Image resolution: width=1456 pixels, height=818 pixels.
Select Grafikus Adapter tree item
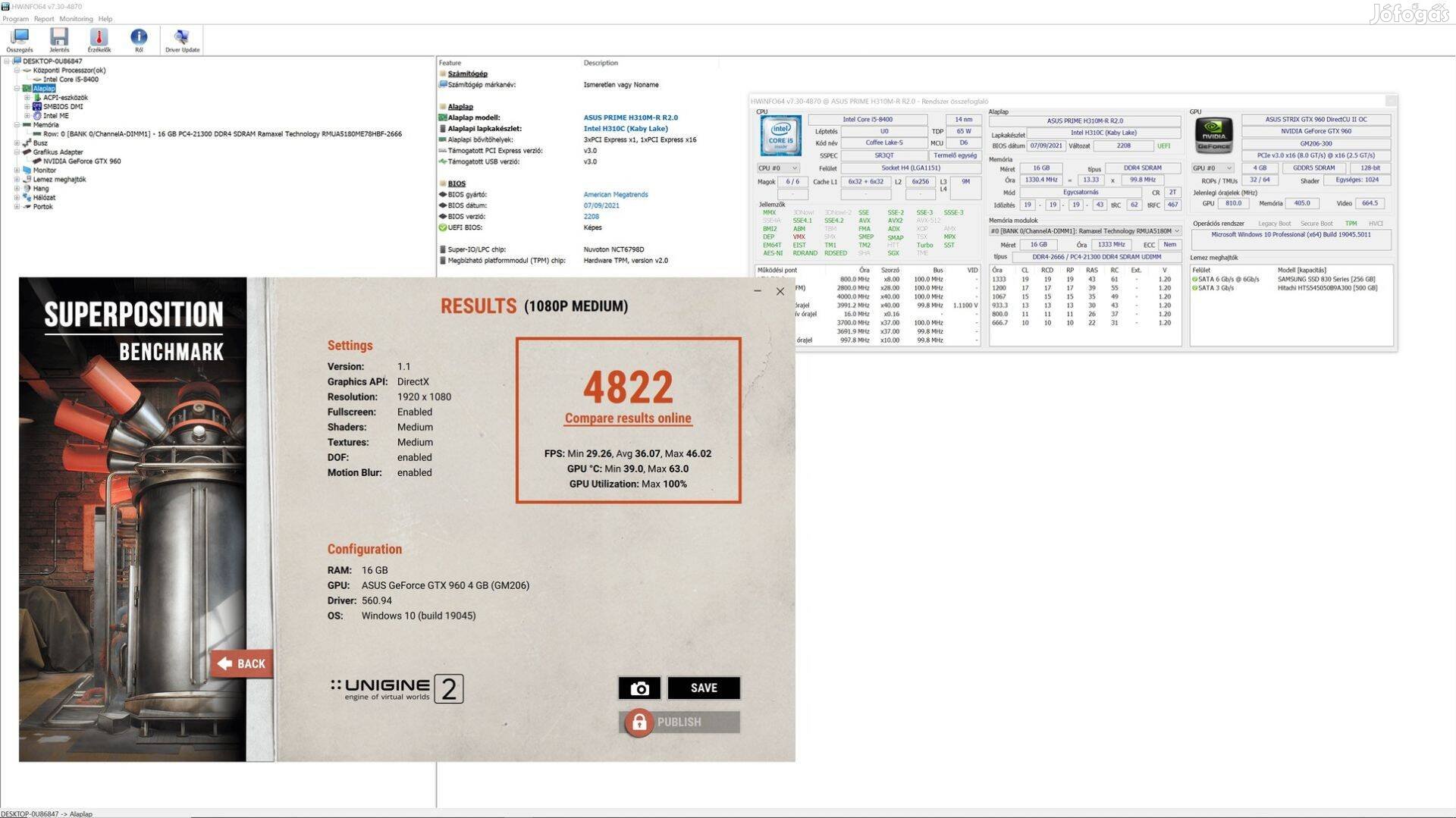coord(58,152)
